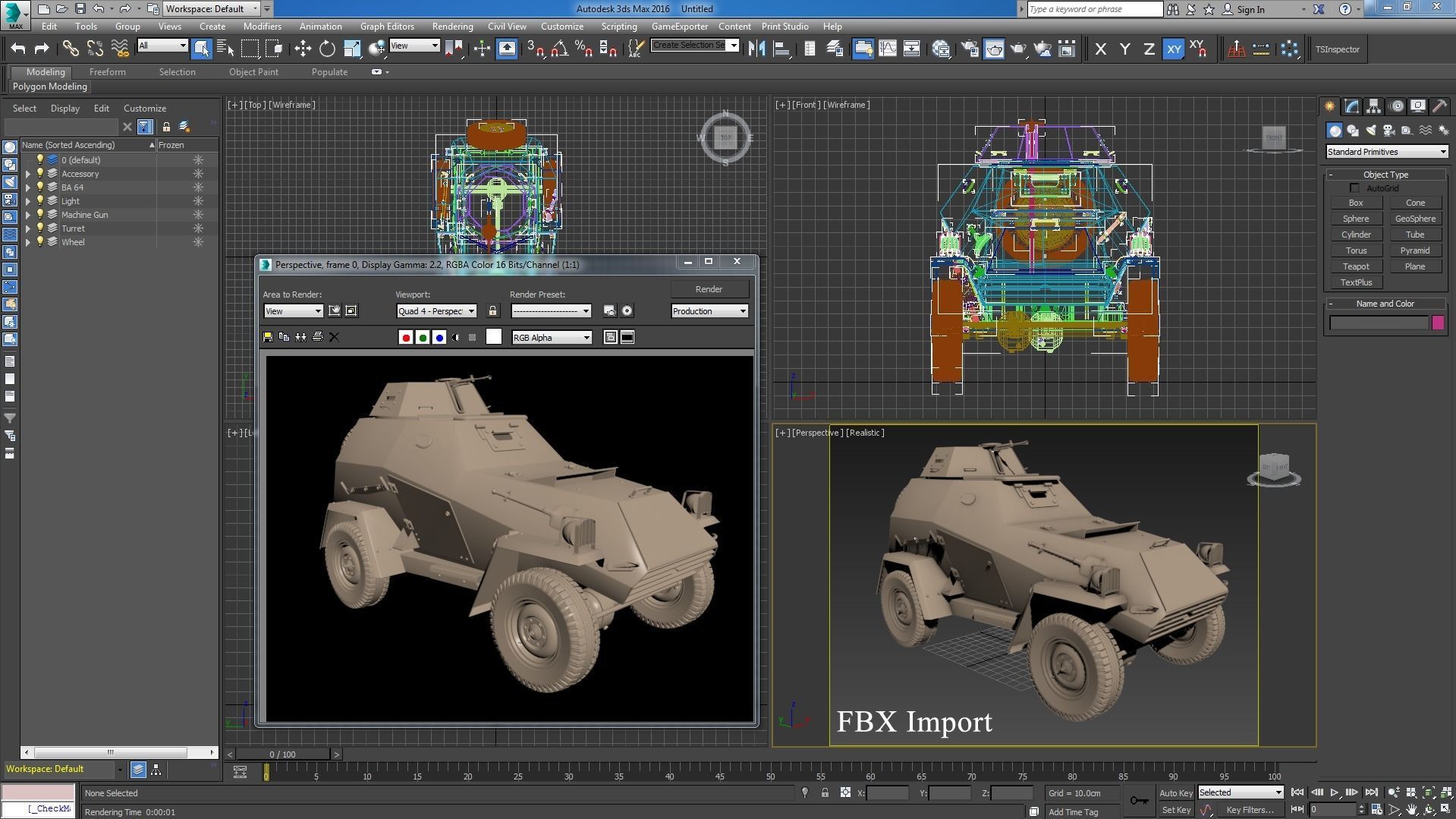Select the Select and Link tool
The width and height of the screenshot is (1456, 819).
[x=71, y=49]
